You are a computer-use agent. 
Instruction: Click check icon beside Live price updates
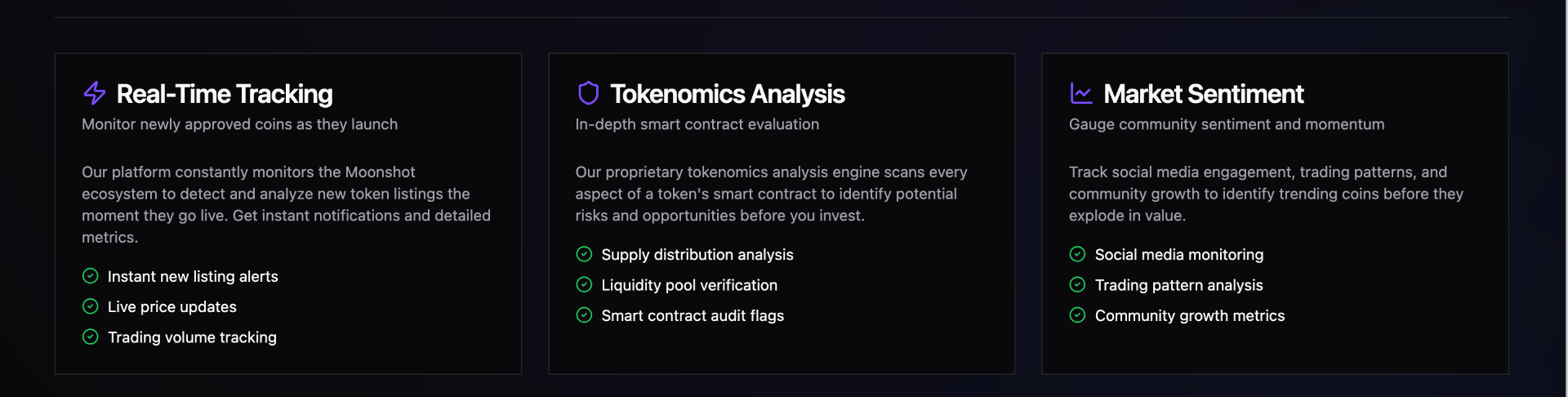tap(91, 306)
